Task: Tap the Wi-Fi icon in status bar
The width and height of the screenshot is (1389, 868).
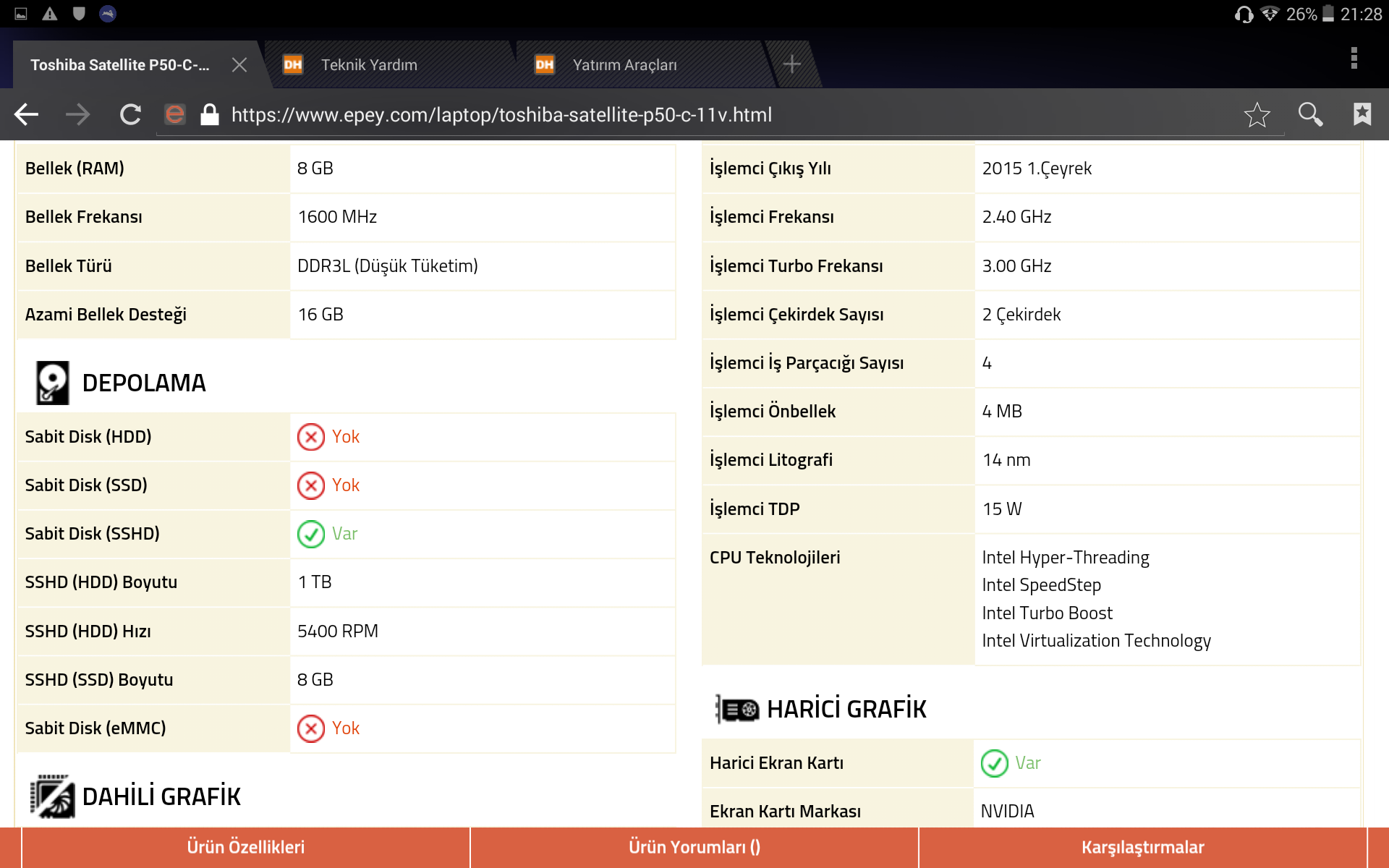Action: click(1270, 14)
